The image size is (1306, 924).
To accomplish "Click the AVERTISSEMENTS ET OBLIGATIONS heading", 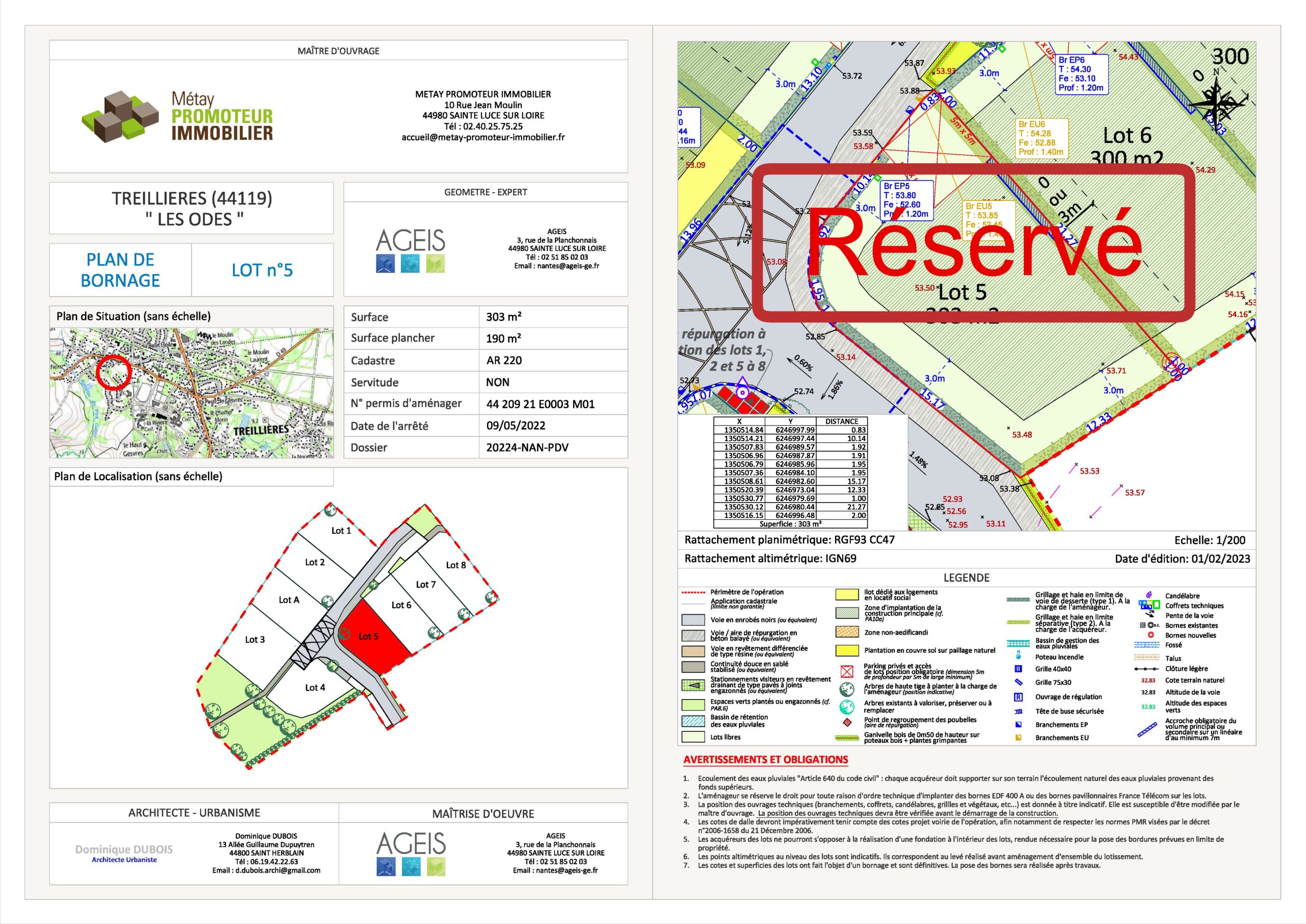I will [766, 760].
